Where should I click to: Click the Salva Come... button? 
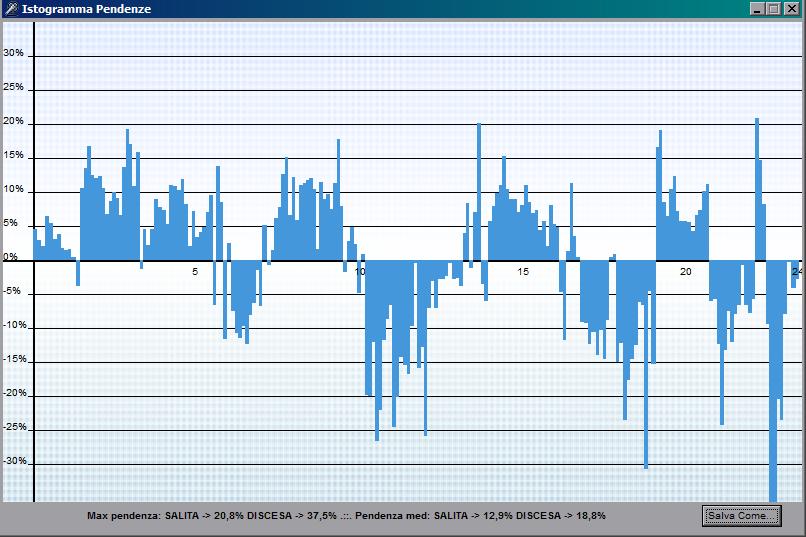[741, 515]
